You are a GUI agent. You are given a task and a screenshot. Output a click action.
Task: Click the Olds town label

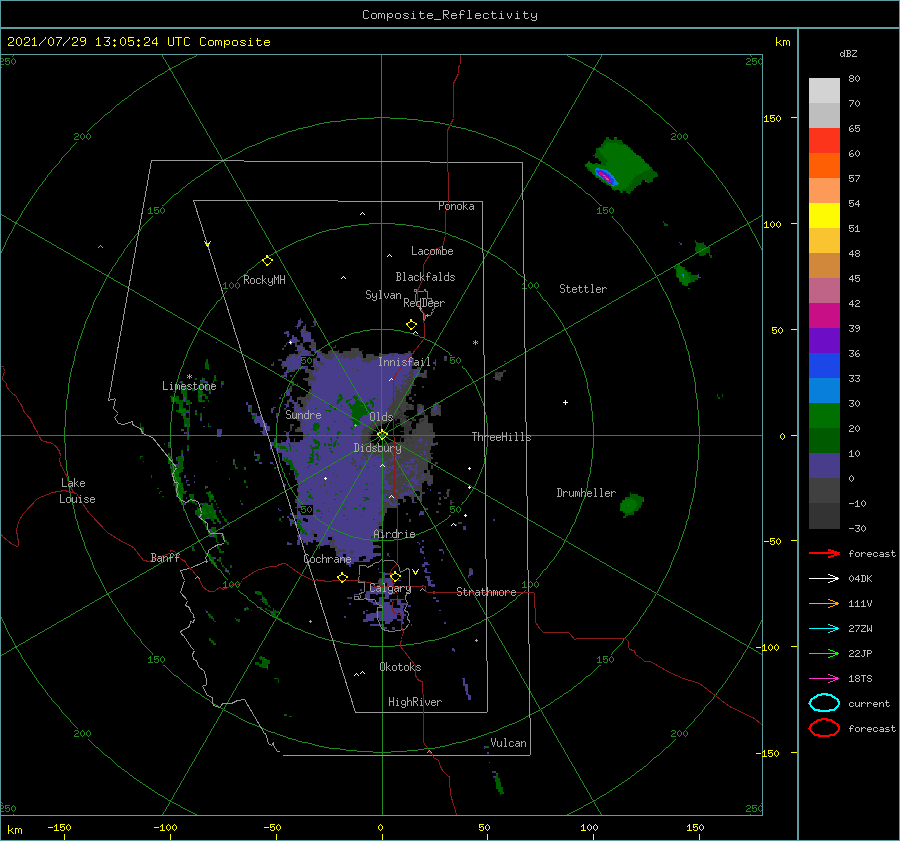(381, 417)
